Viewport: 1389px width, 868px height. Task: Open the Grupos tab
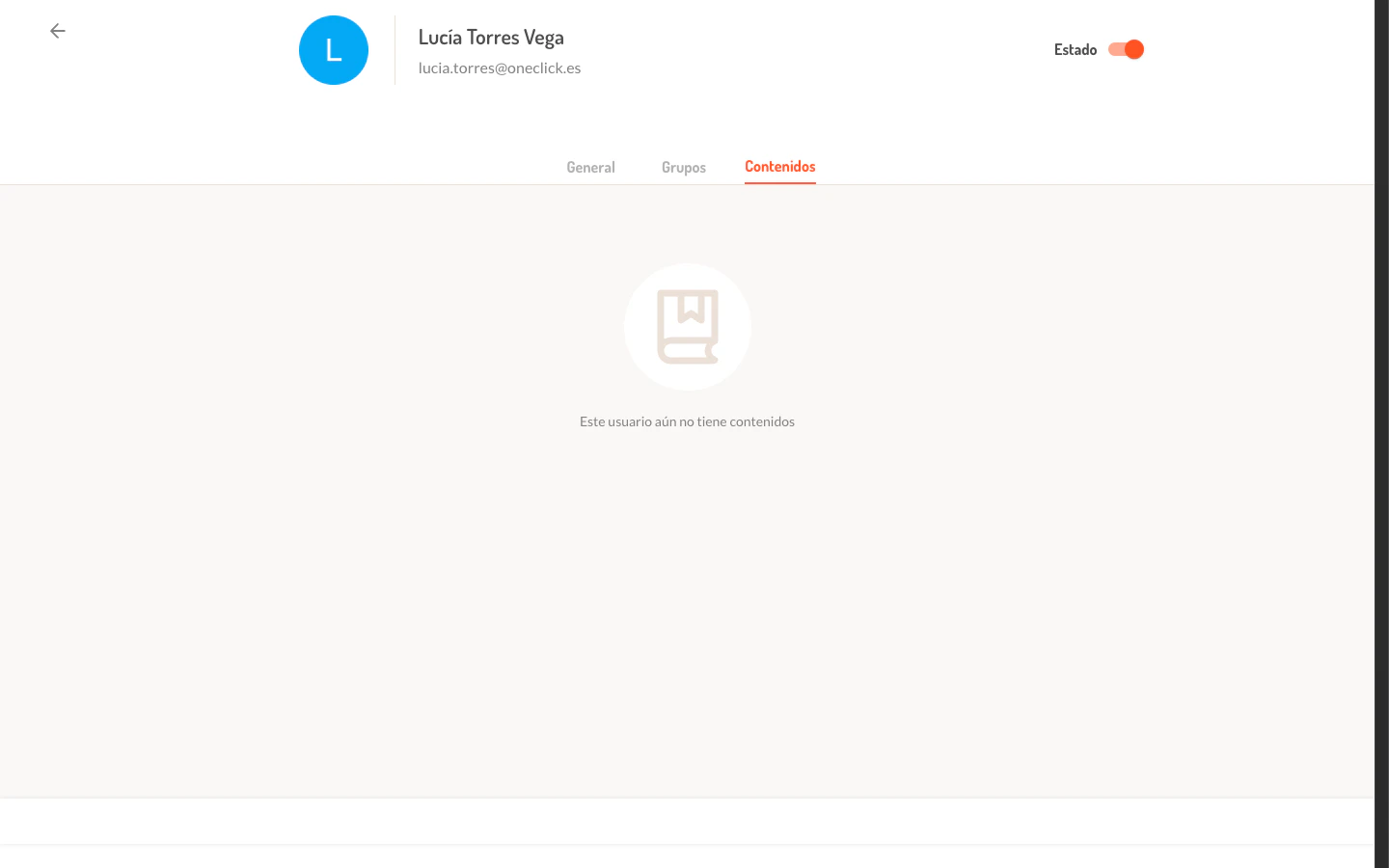point(684,168)
